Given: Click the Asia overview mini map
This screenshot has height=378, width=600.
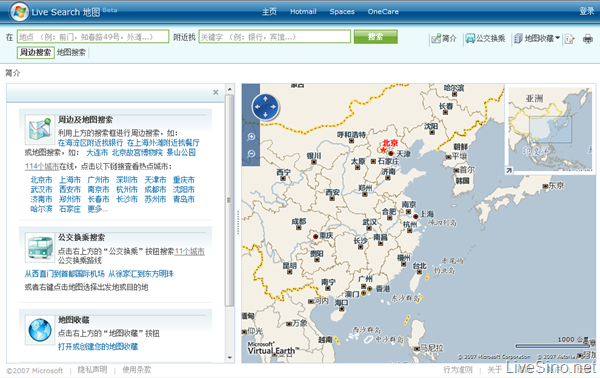Looking at the screenshot, I should [551, 129].
